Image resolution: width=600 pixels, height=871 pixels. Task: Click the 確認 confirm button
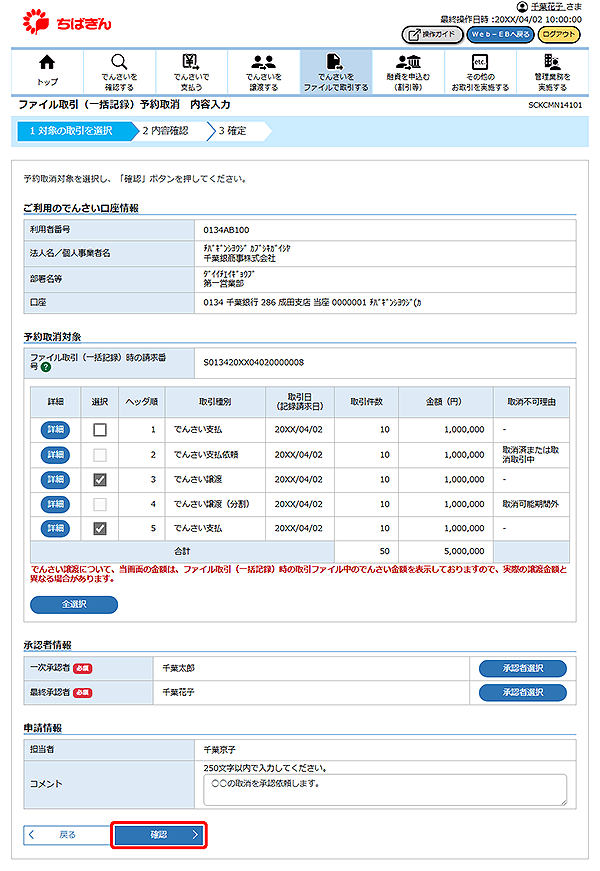point(158,834)
